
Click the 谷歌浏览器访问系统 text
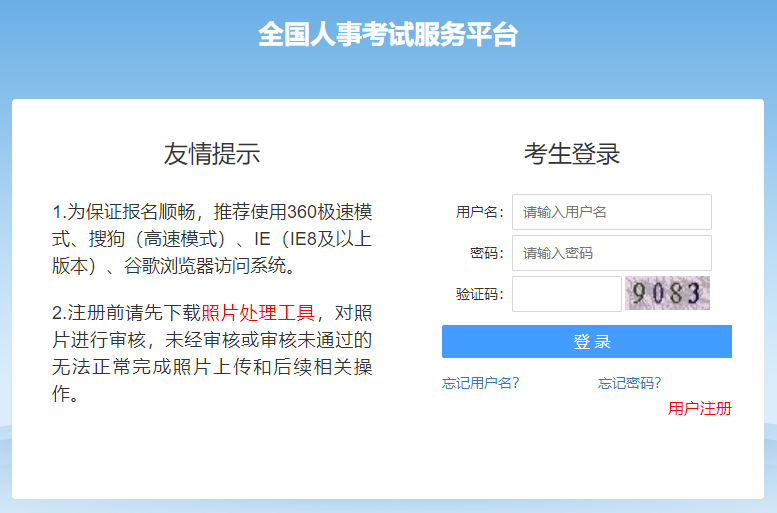tap(210, 266)
